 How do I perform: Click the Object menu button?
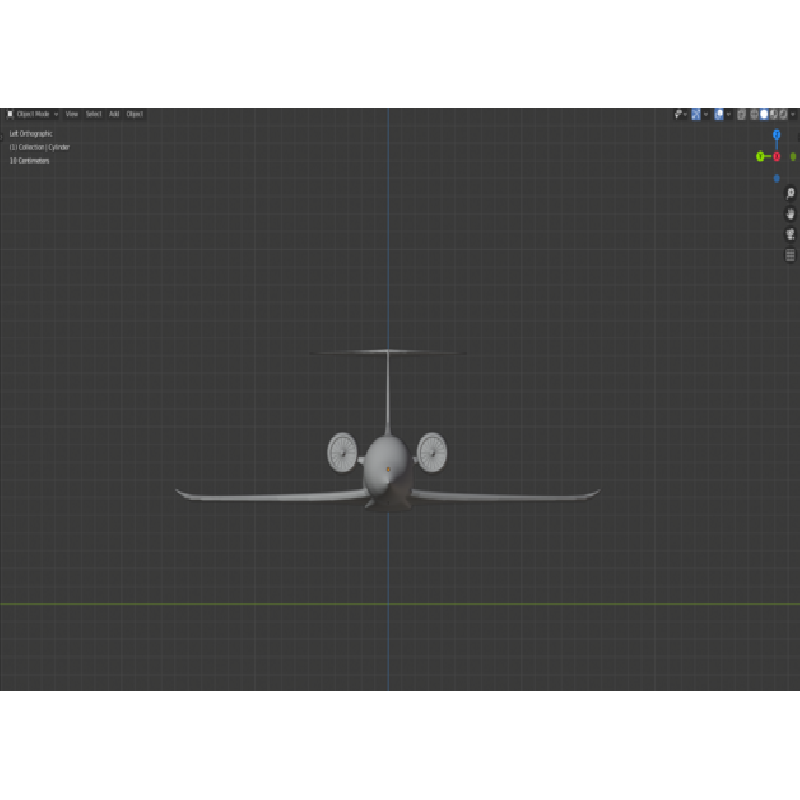click(x=135, y=114)
